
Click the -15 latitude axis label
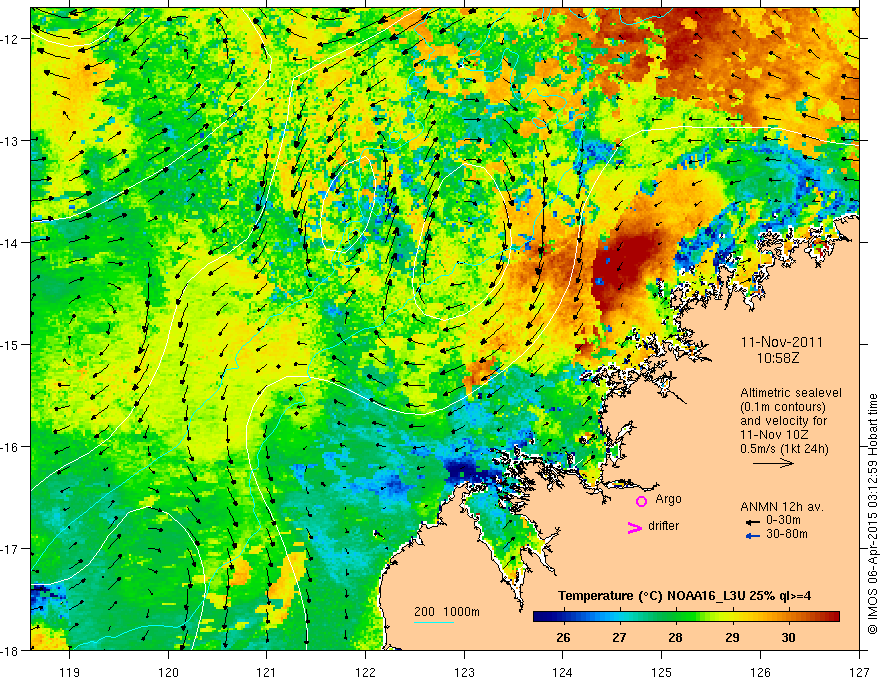10,344
